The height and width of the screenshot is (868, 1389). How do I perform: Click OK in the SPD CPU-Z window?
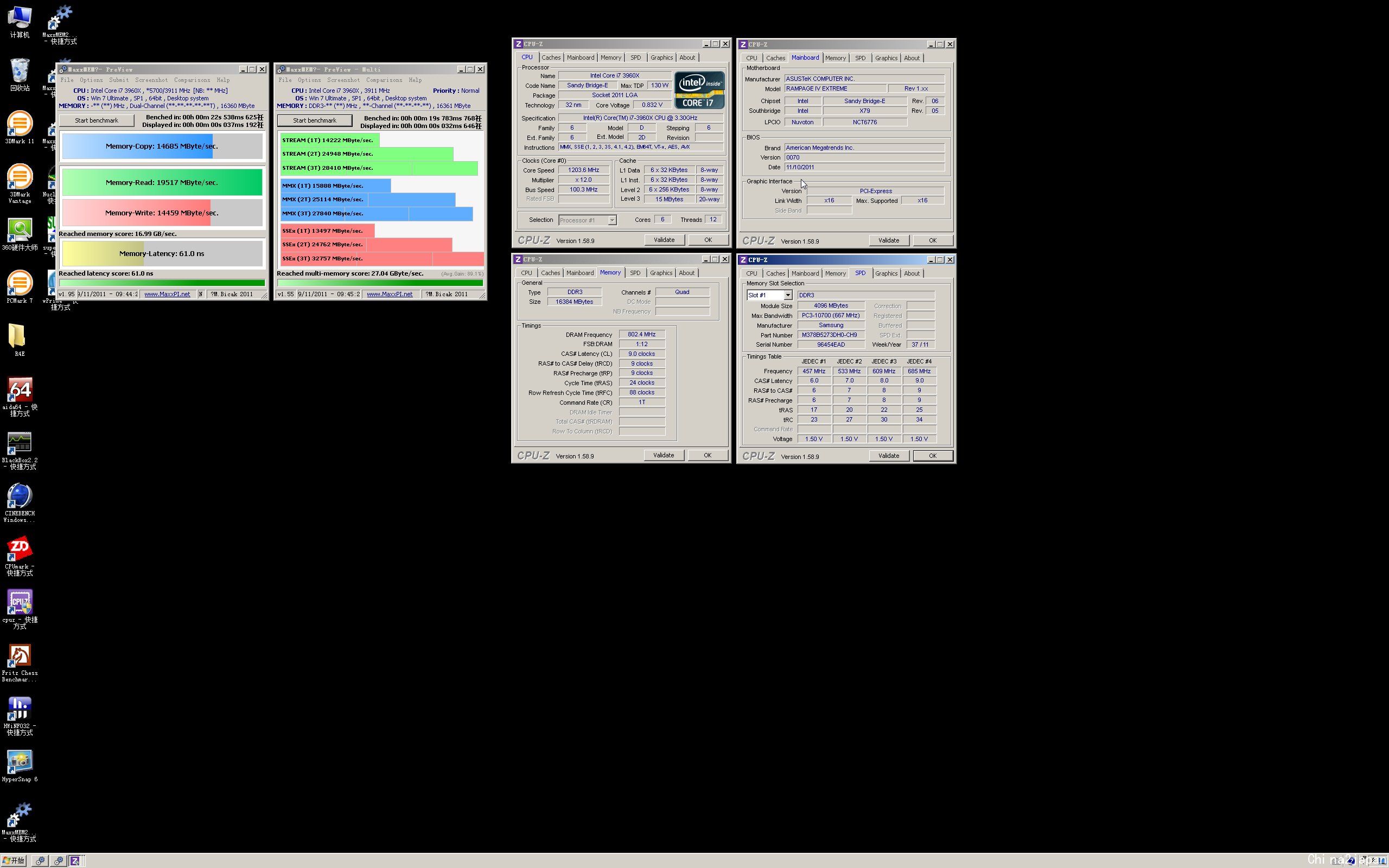click(x=932, y=456)
